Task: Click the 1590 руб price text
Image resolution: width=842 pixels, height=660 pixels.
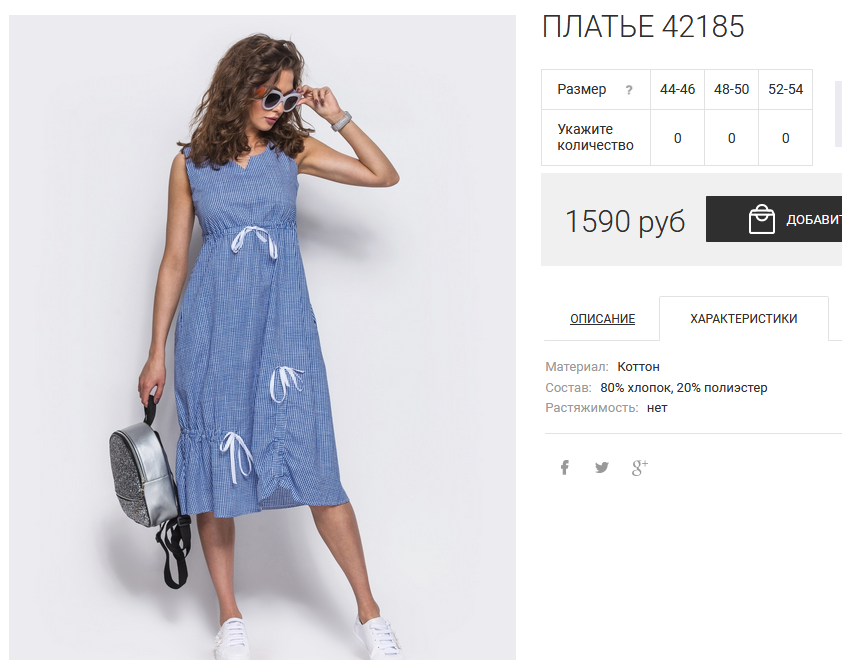Action: tap(625, 221)
